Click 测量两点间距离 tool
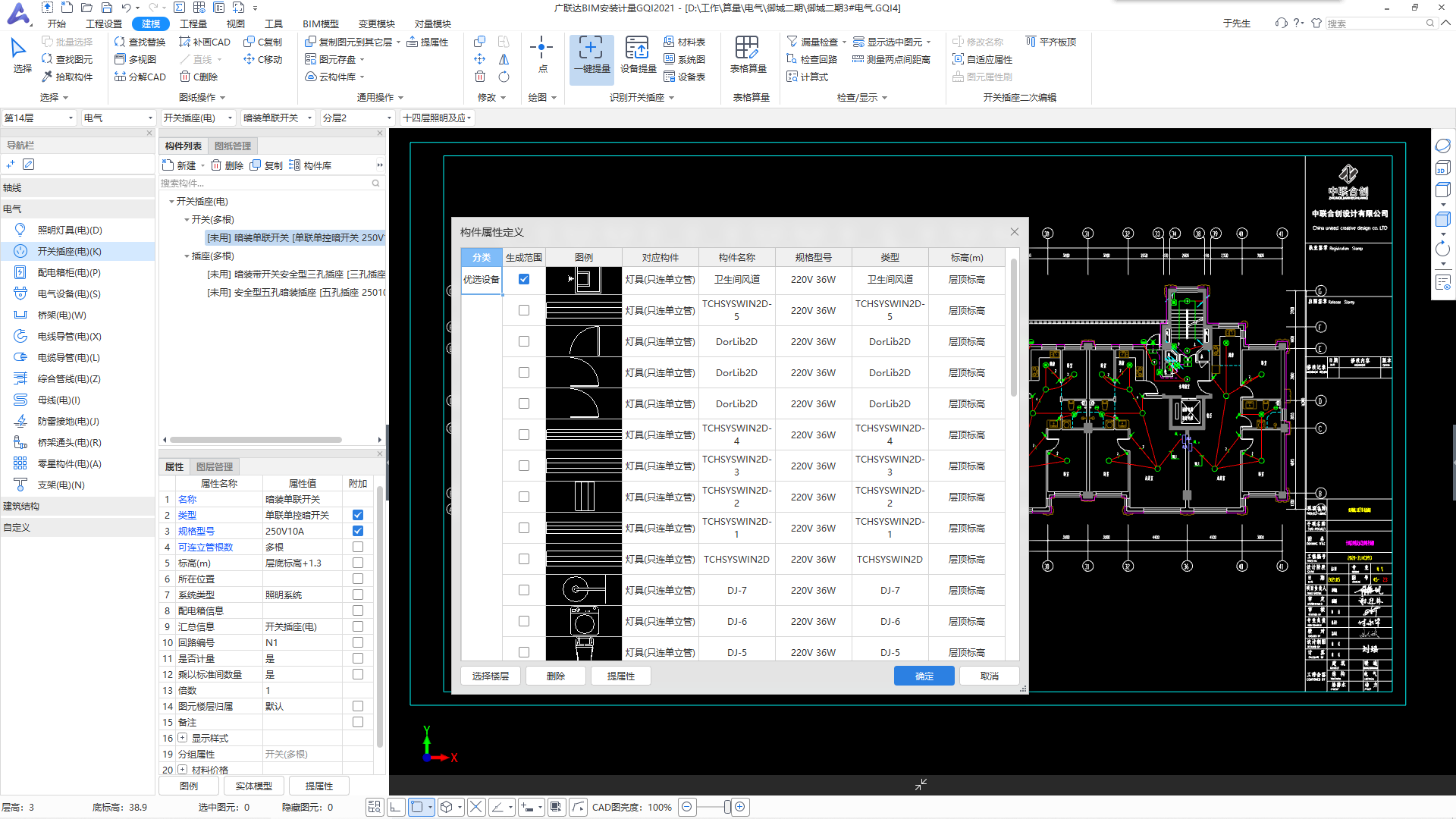 pyautogui.click(x=892, y=59)
